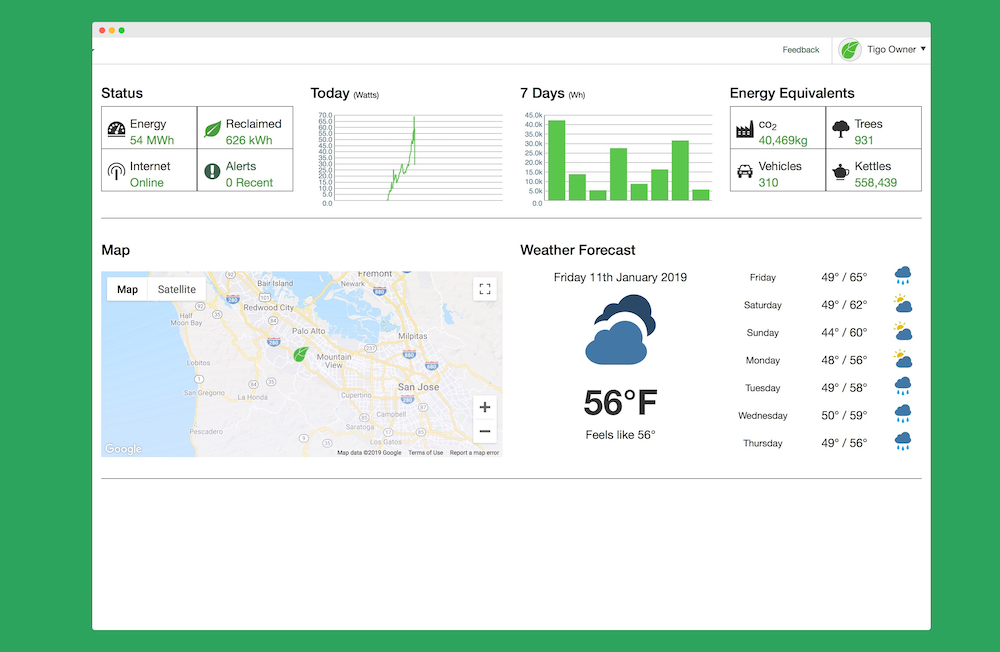Open the Terms of Use link
This screenshot has height=652, width=1000.
(x=425, y=453)
